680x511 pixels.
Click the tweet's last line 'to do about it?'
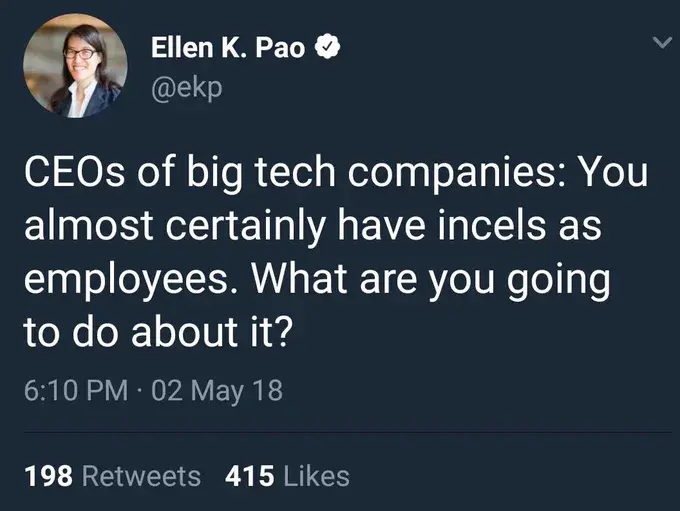(159, 330)
